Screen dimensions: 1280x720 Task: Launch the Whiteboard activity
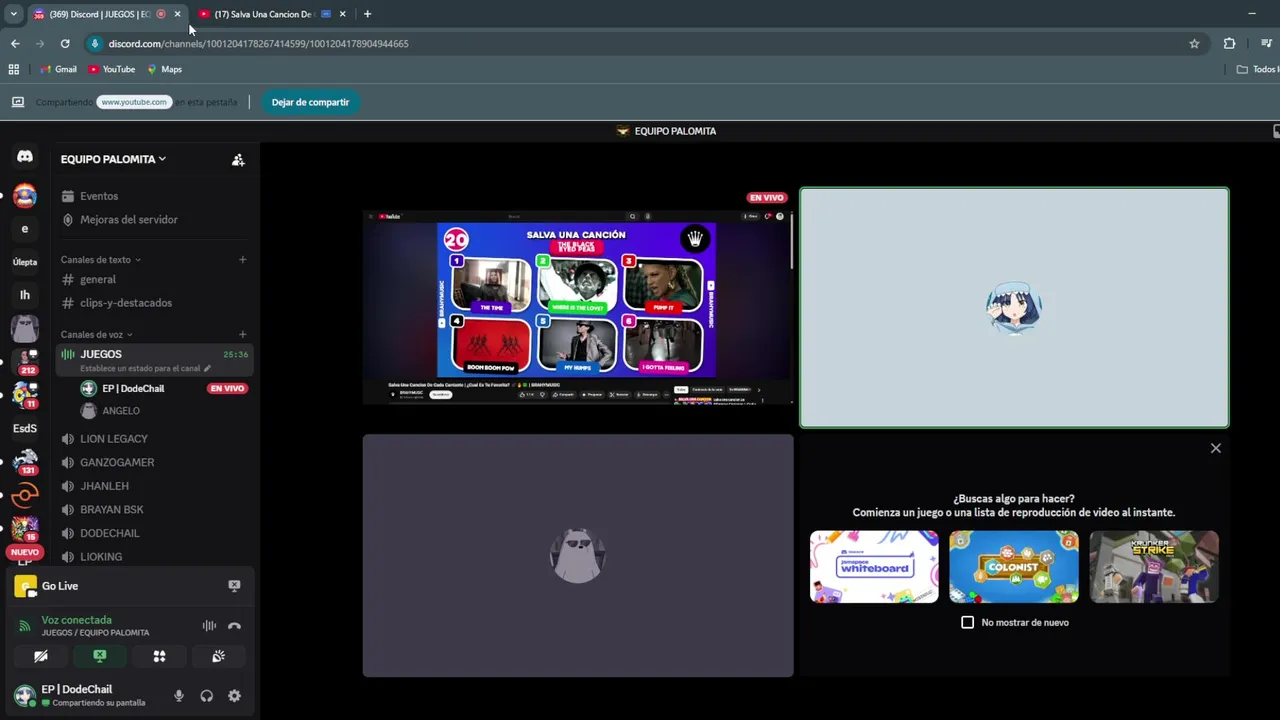click(874, 567)
